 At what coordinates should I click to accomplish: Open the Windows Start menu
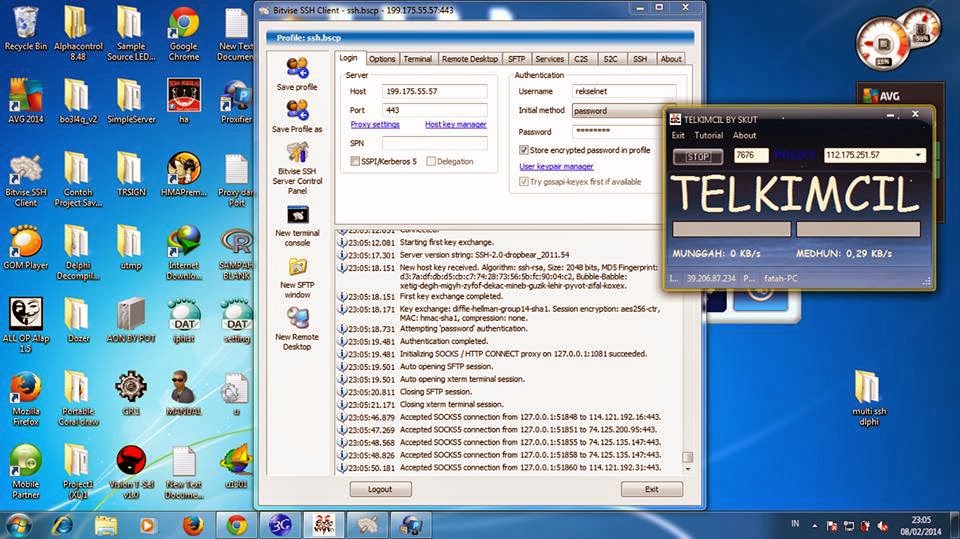[x=18, y=525]
